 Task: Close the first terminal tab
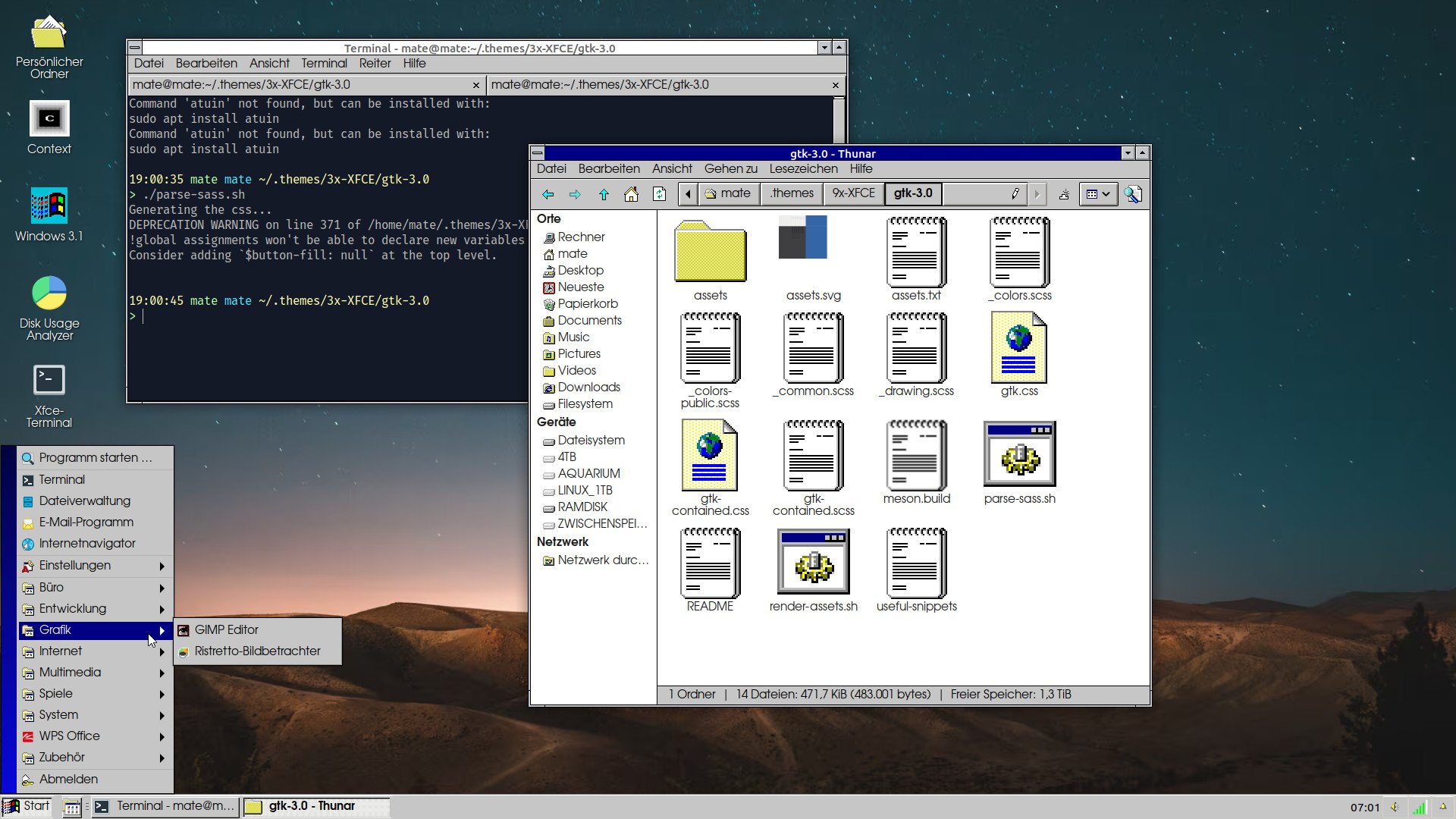click(476, 86)
